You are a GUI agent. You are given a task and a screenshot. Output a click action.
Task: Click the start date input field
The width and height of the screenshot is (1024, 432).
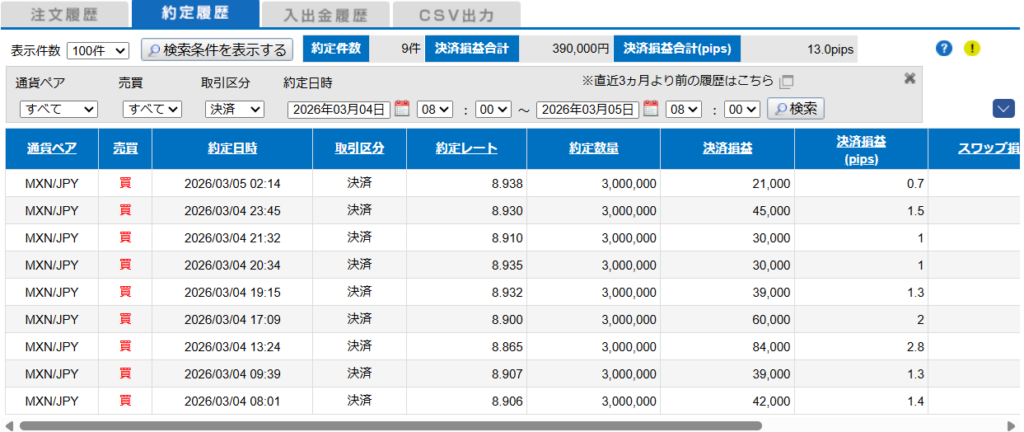pyautogui.click(x=338, y=109)
